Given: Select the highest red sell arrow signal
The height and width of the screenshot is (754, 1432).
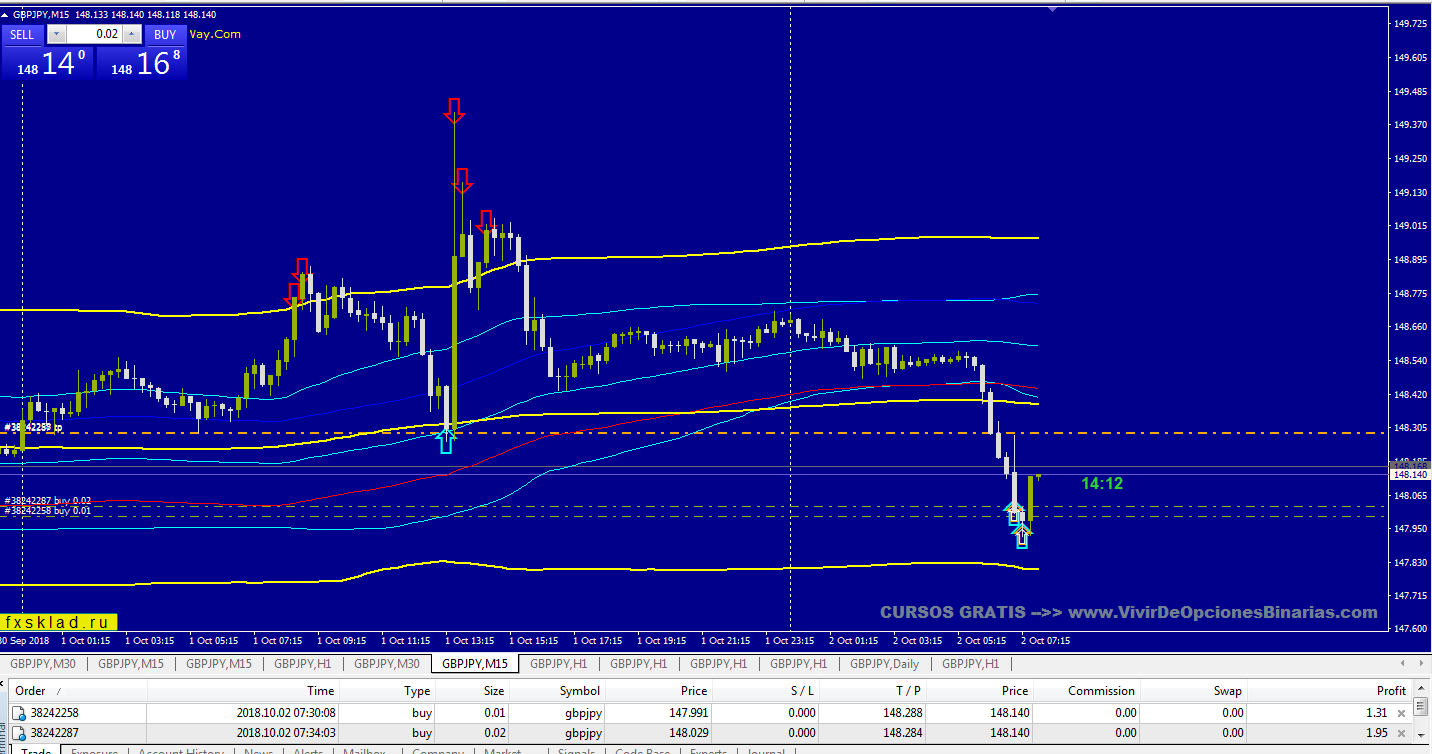Looking at the screenshot, I should pos(454,110).
